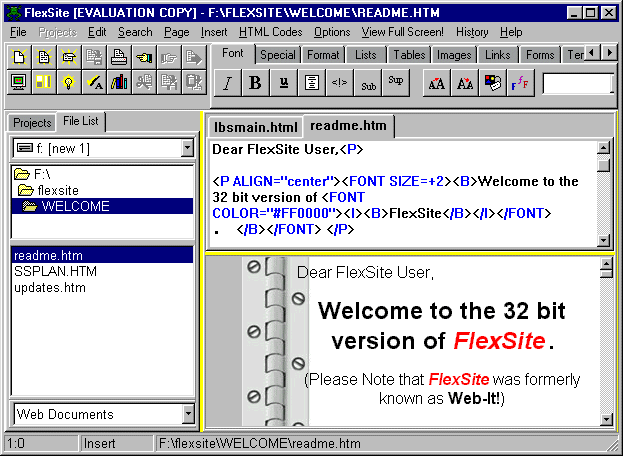Click the computer monitor preview icon

click(x=19, y=82)
